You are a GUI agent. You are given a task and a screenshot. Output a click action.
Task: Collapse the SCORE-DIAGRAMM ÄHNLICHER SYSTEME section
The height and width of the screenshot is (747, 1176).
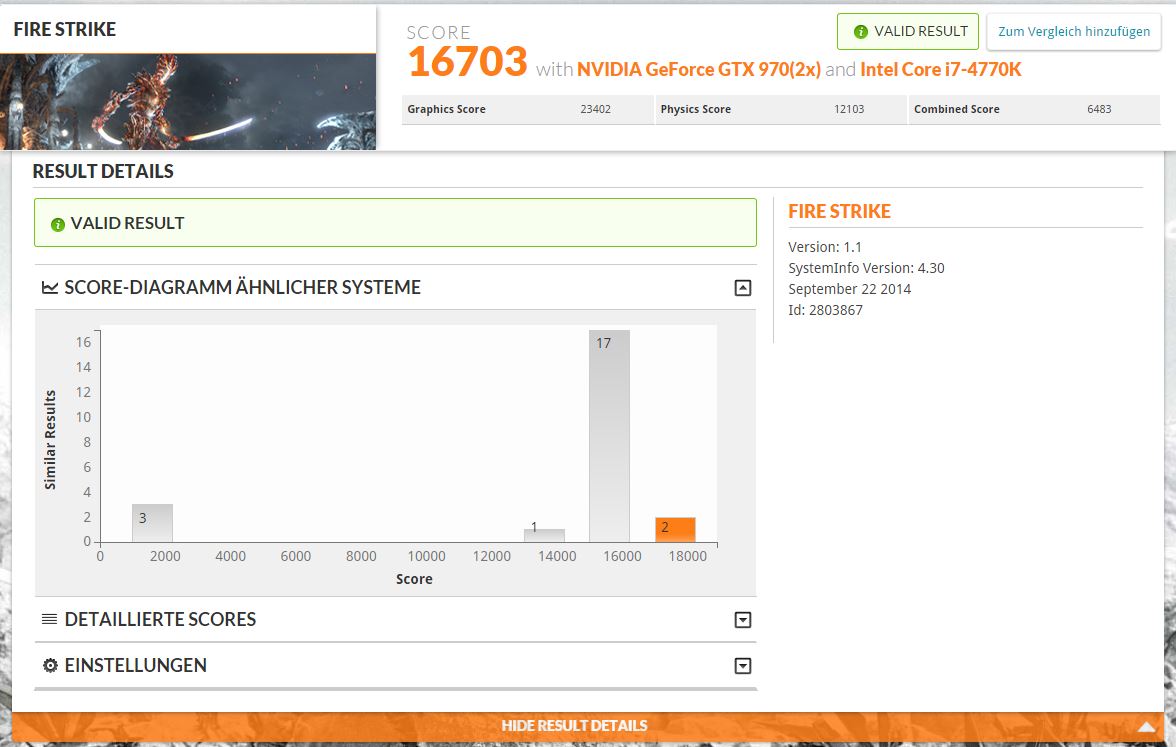tap(742, 288)
